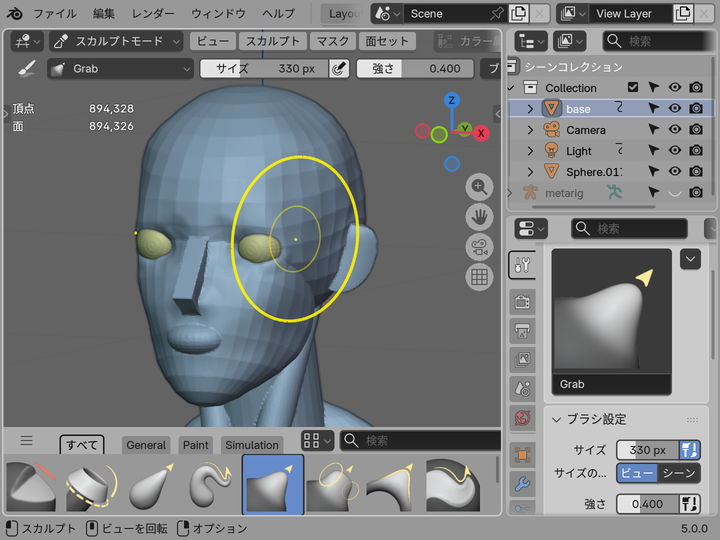
Task: Open the レンダー menu
Action: [x=153, y=14]
